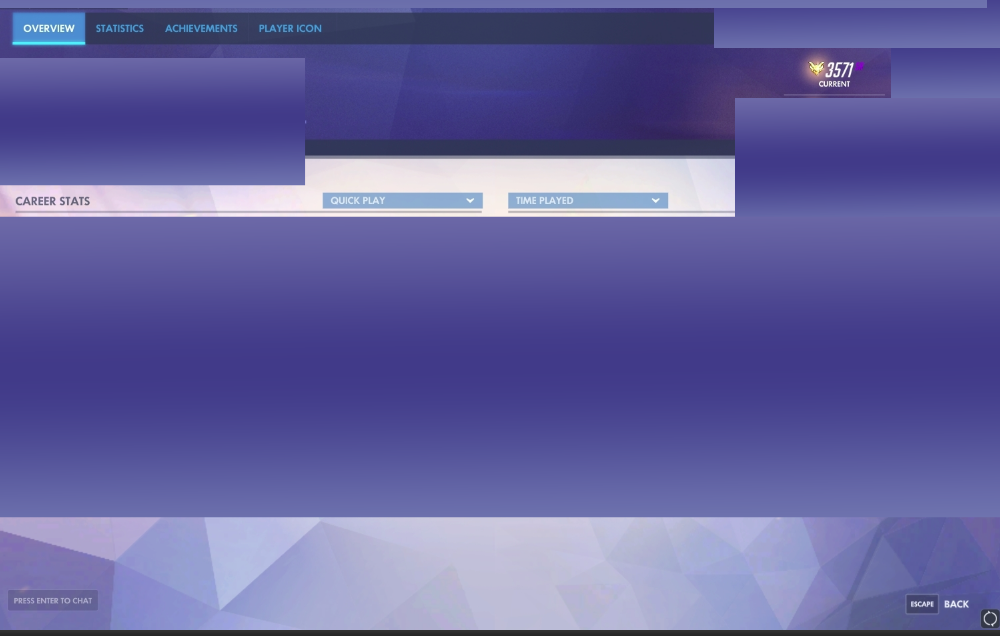Click the gold winged rank emblem

pos(816,68)
